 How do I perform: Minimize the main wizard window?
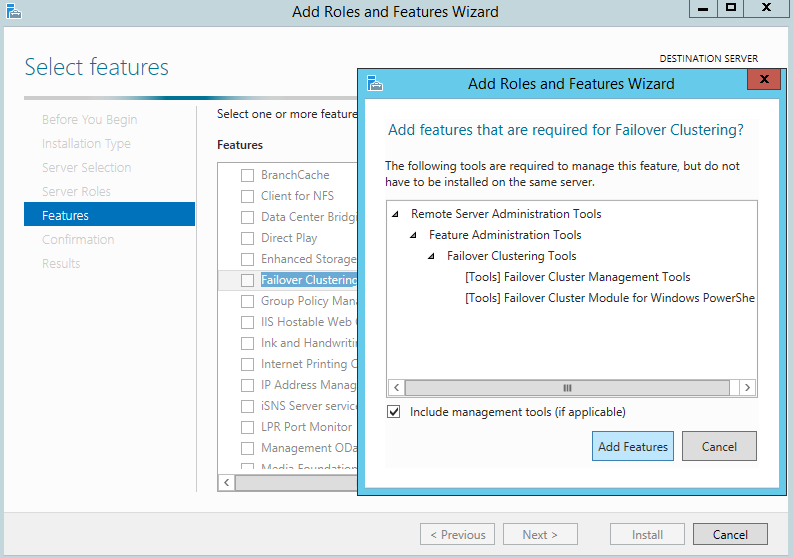click(x=703, y=8)
